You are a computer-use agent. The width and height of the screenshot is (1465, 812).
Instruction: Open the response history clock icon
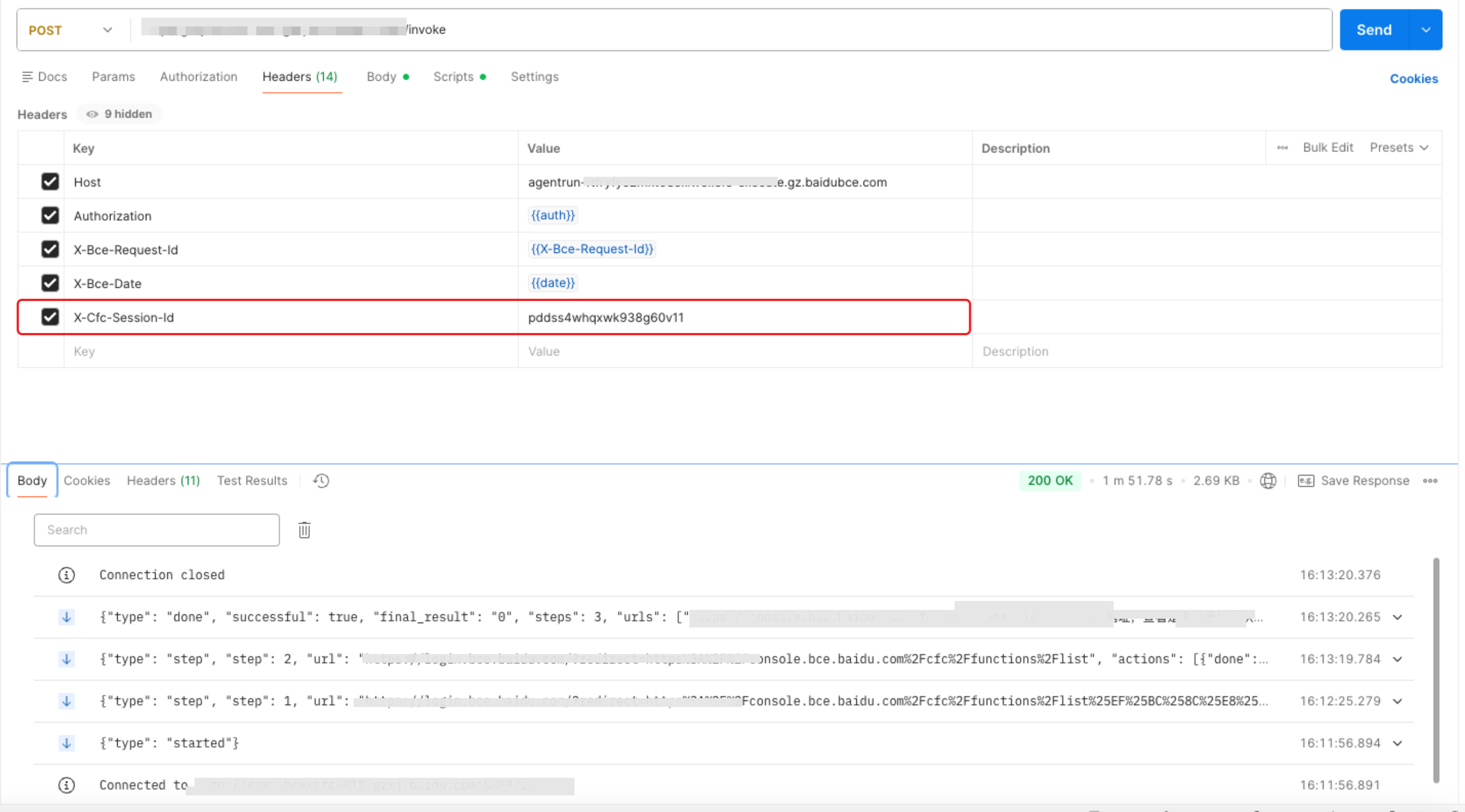pos(321,481)
